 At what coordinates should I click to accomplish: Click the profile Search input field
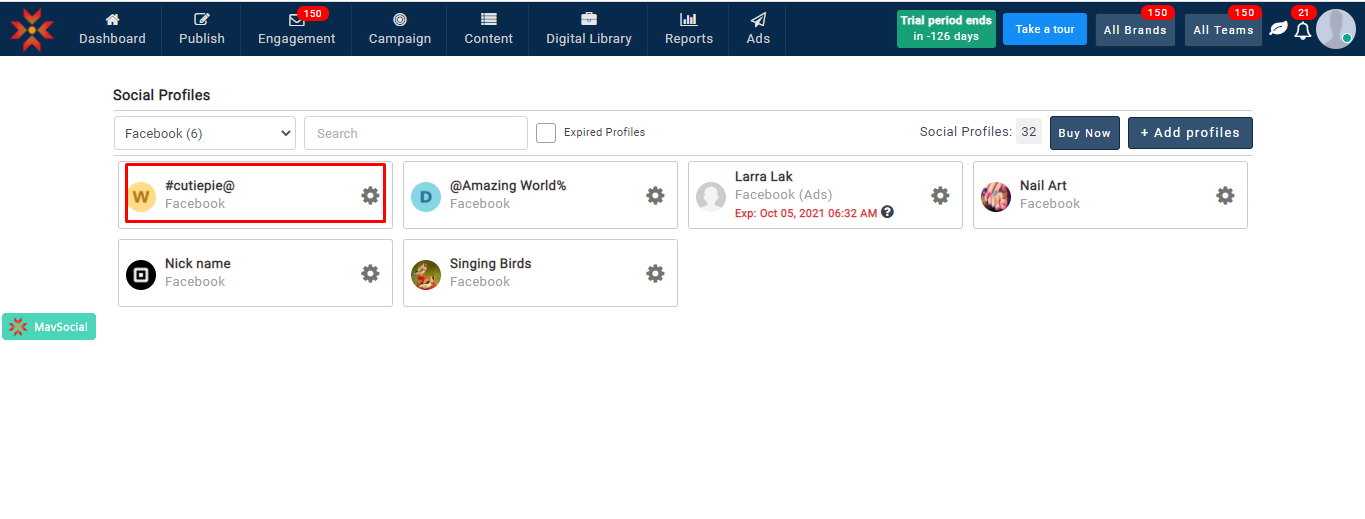tap(415, 133)
